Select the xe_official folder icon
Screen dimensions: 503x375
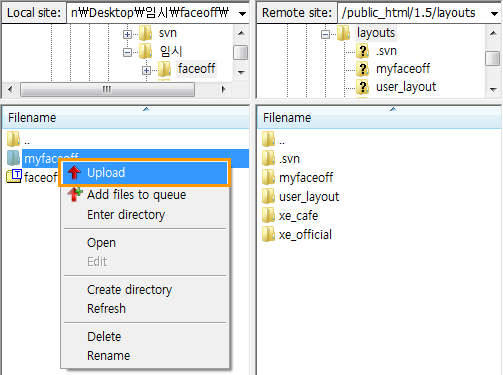pos(268,234)
